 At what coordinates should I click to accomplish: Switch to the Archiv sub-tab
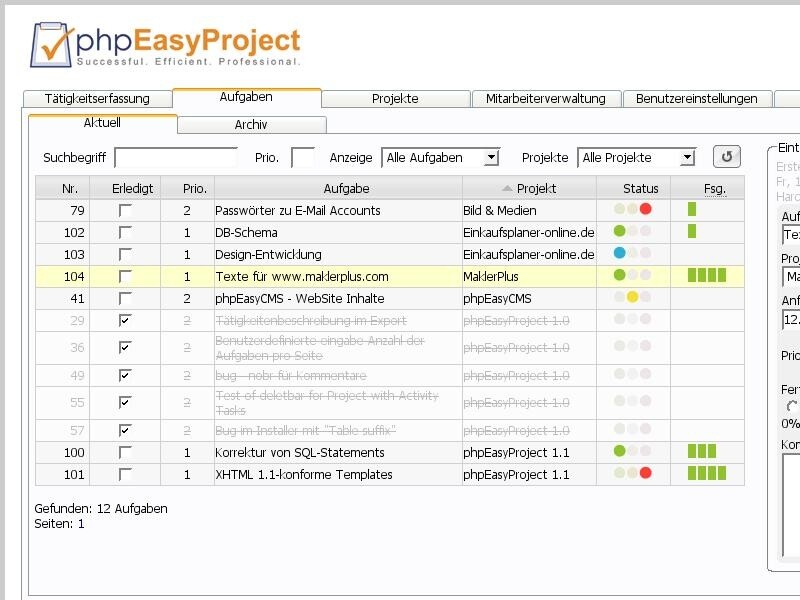point(252,124)
